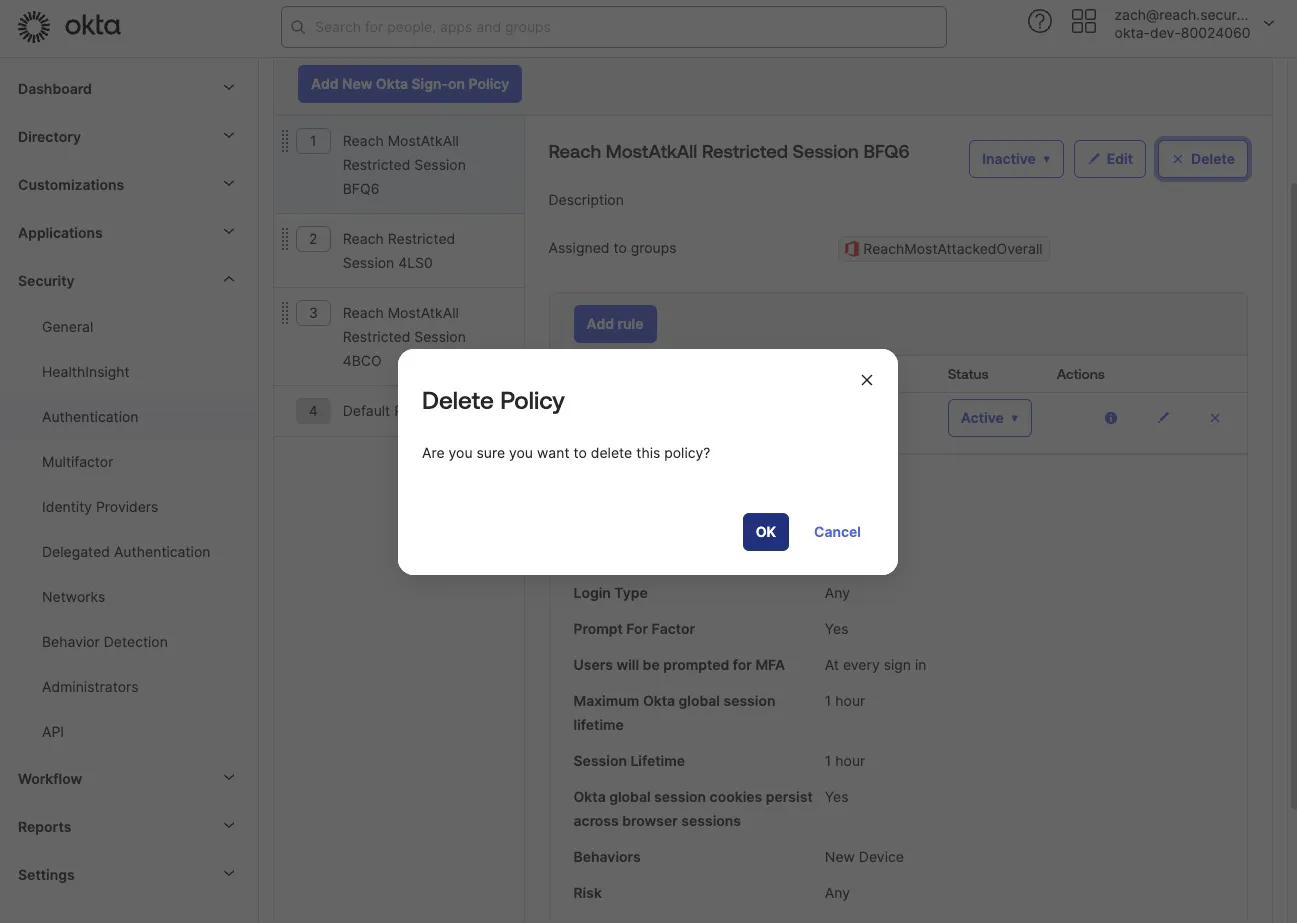Select Reach MostAtkAll Restricted Session BFQ6 policy
This screenshot has width=1297, height=923.
point(400,165)
